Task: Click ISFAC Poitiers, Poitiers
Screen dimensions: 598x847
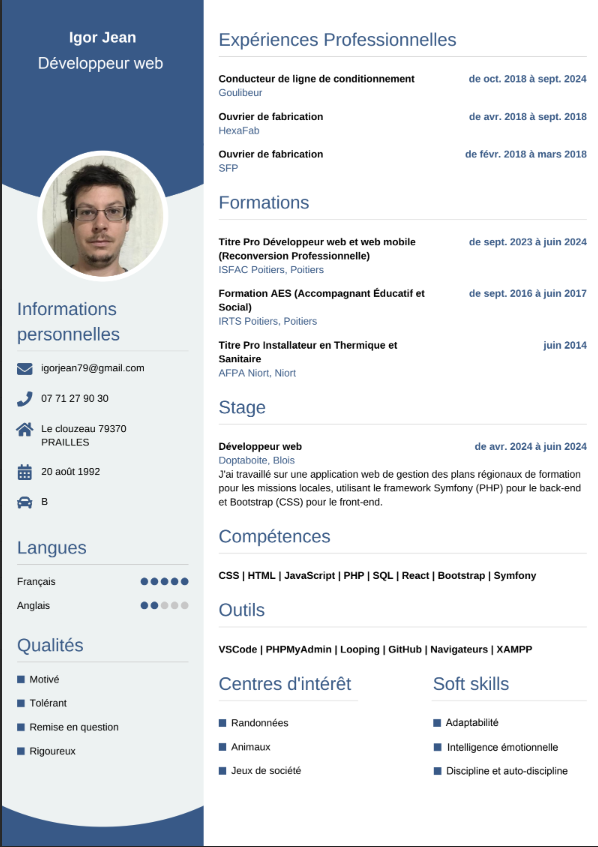Action: pyautogui.click(x=271, y=270)
